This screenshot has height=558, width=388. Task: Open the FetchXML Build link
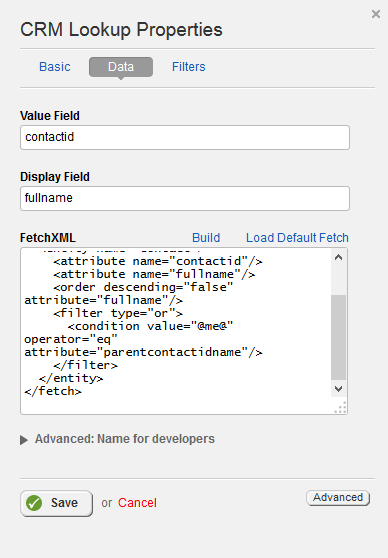206,238
